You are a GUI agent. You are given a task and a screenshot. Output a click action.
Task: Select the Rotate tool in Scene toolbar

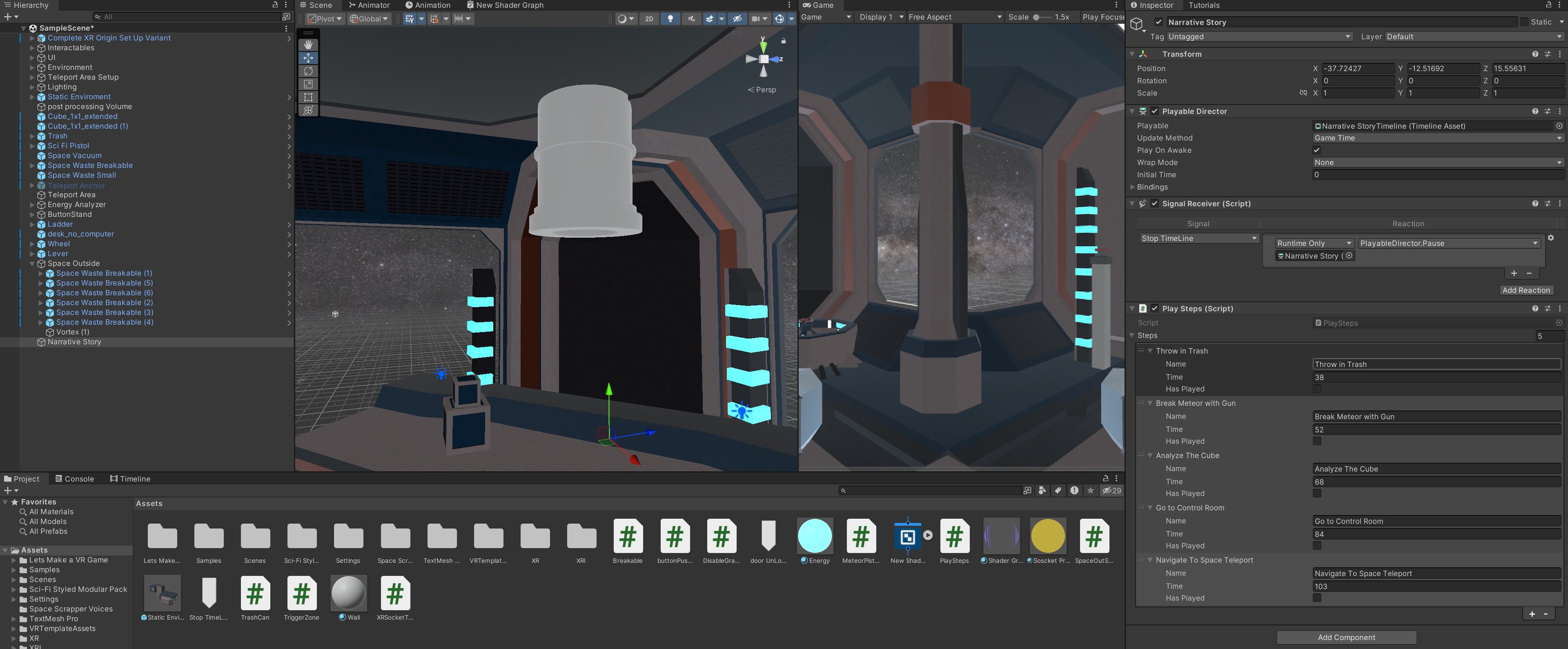coord(308,71)
